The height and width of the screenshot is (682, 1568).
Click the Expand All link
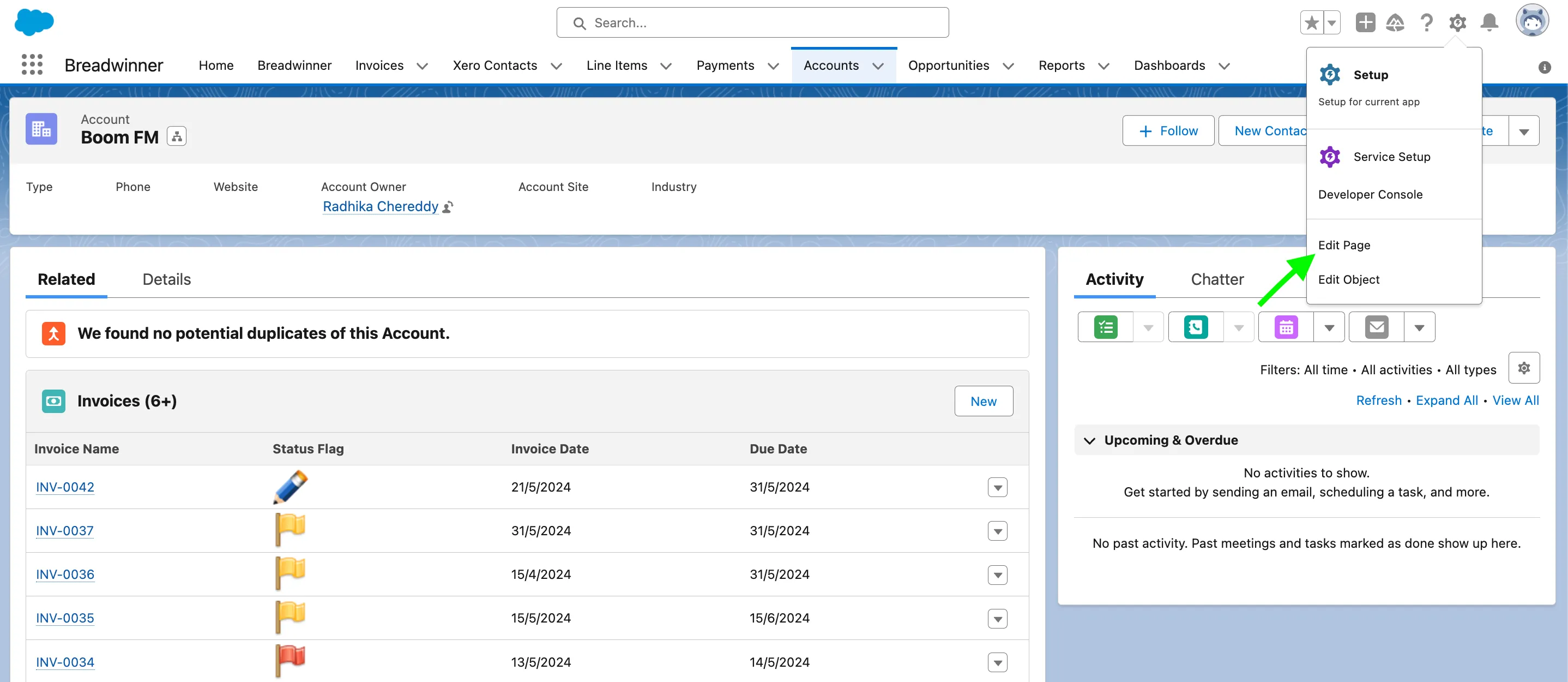click(x=1446, y=400)
